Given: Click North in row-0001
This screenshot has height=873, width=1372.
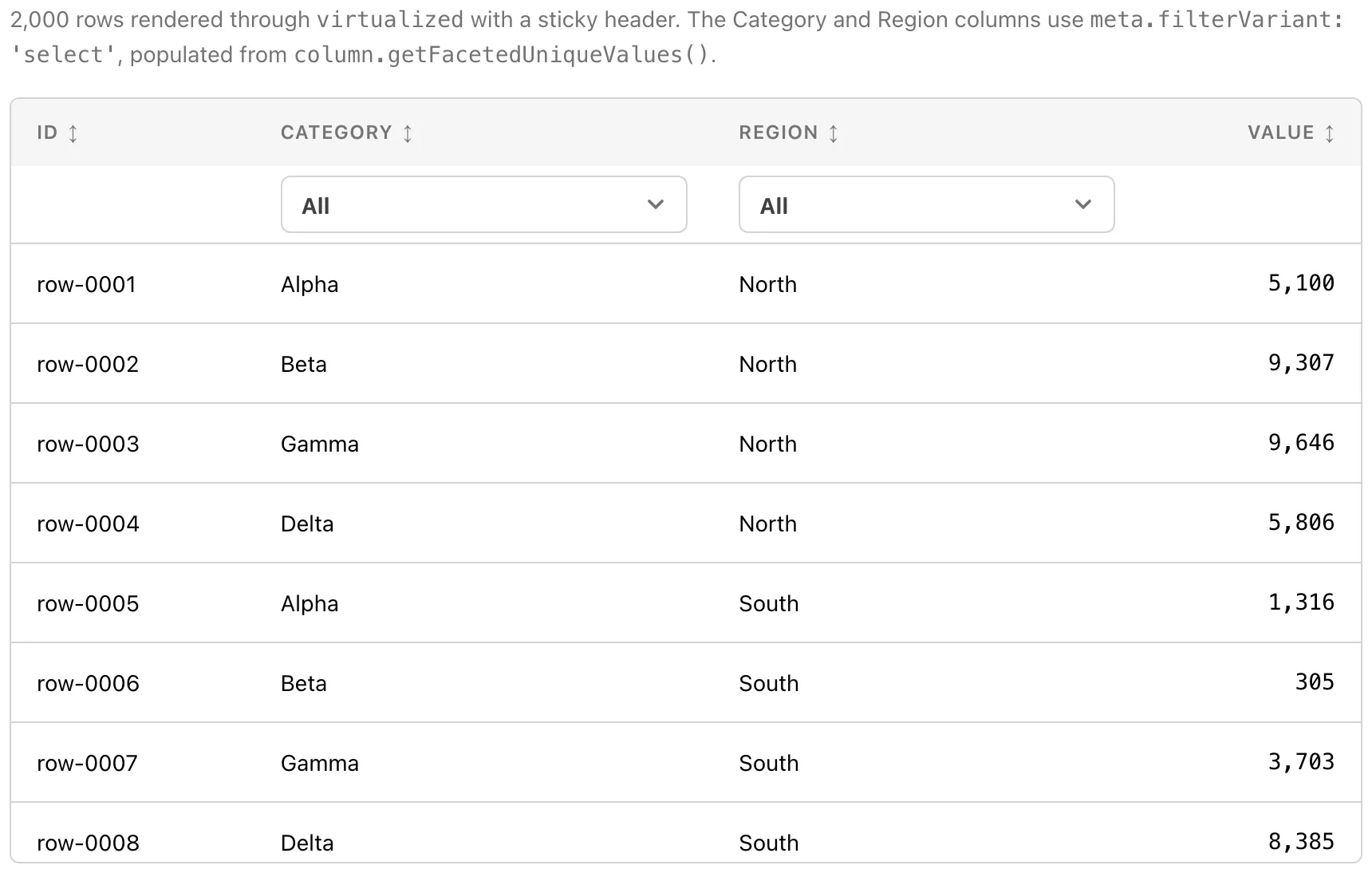Looking at the screenshot, I should pyautogui.click(x=768, y=285).
